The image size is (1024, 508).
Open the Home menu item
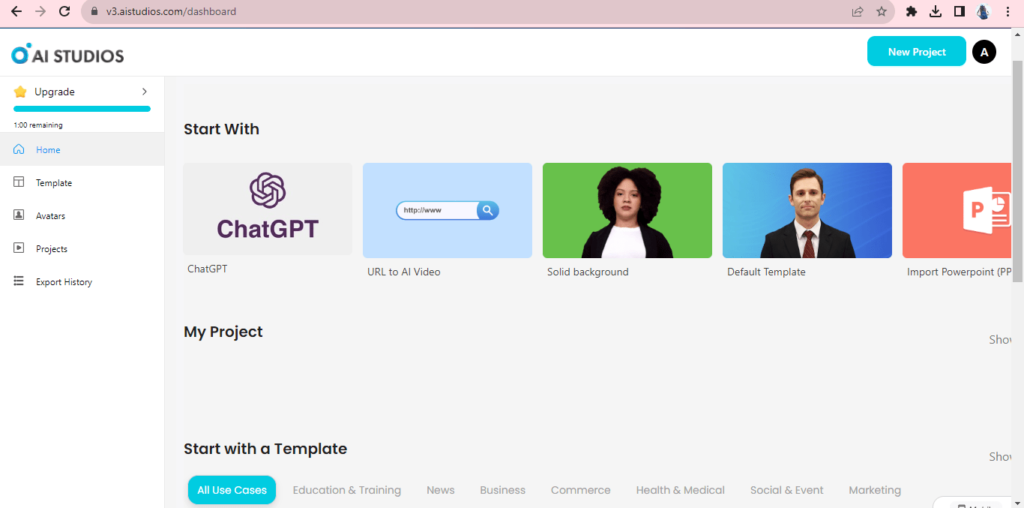click(82, 150)
